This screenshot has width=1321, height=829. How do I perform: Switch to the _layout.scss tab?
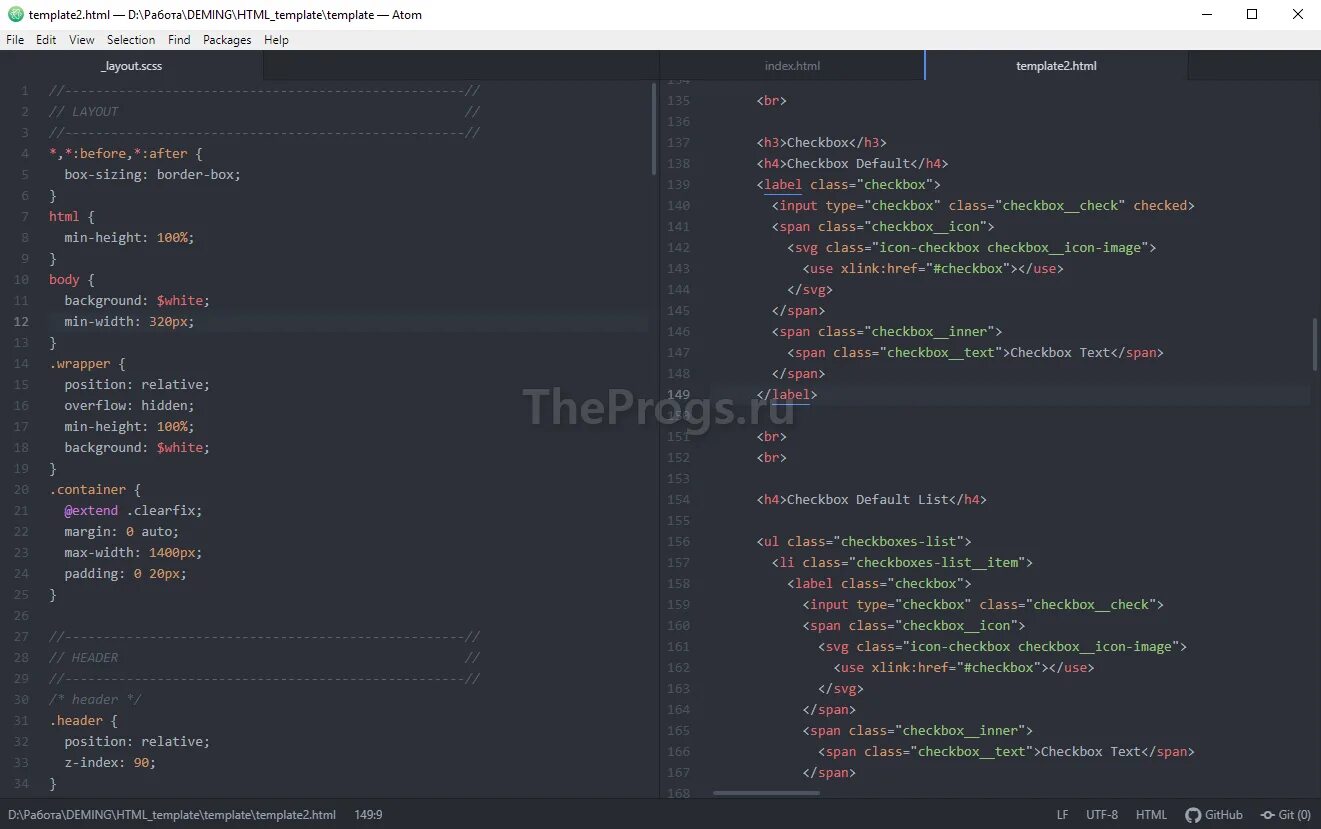pyautogui.click(x=131, y=64)
